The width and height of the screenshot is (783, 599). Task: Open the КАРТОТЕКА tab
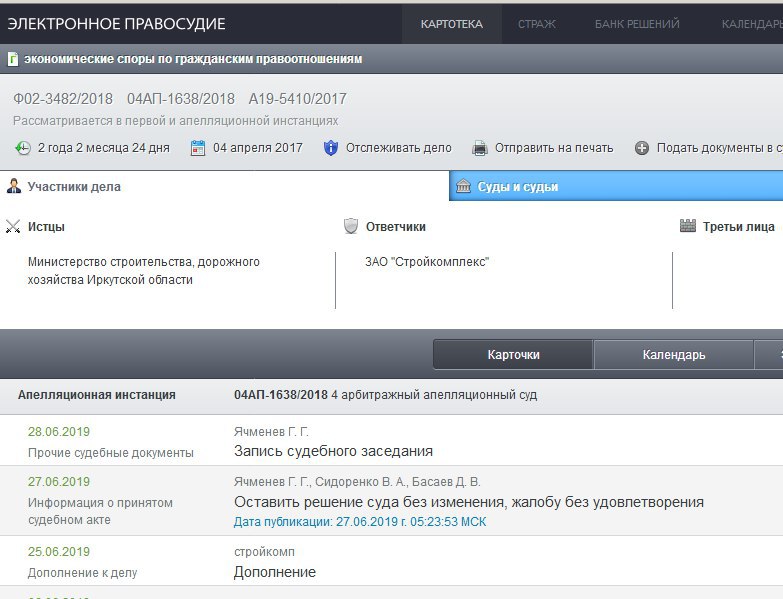click(x=451, y=24)
